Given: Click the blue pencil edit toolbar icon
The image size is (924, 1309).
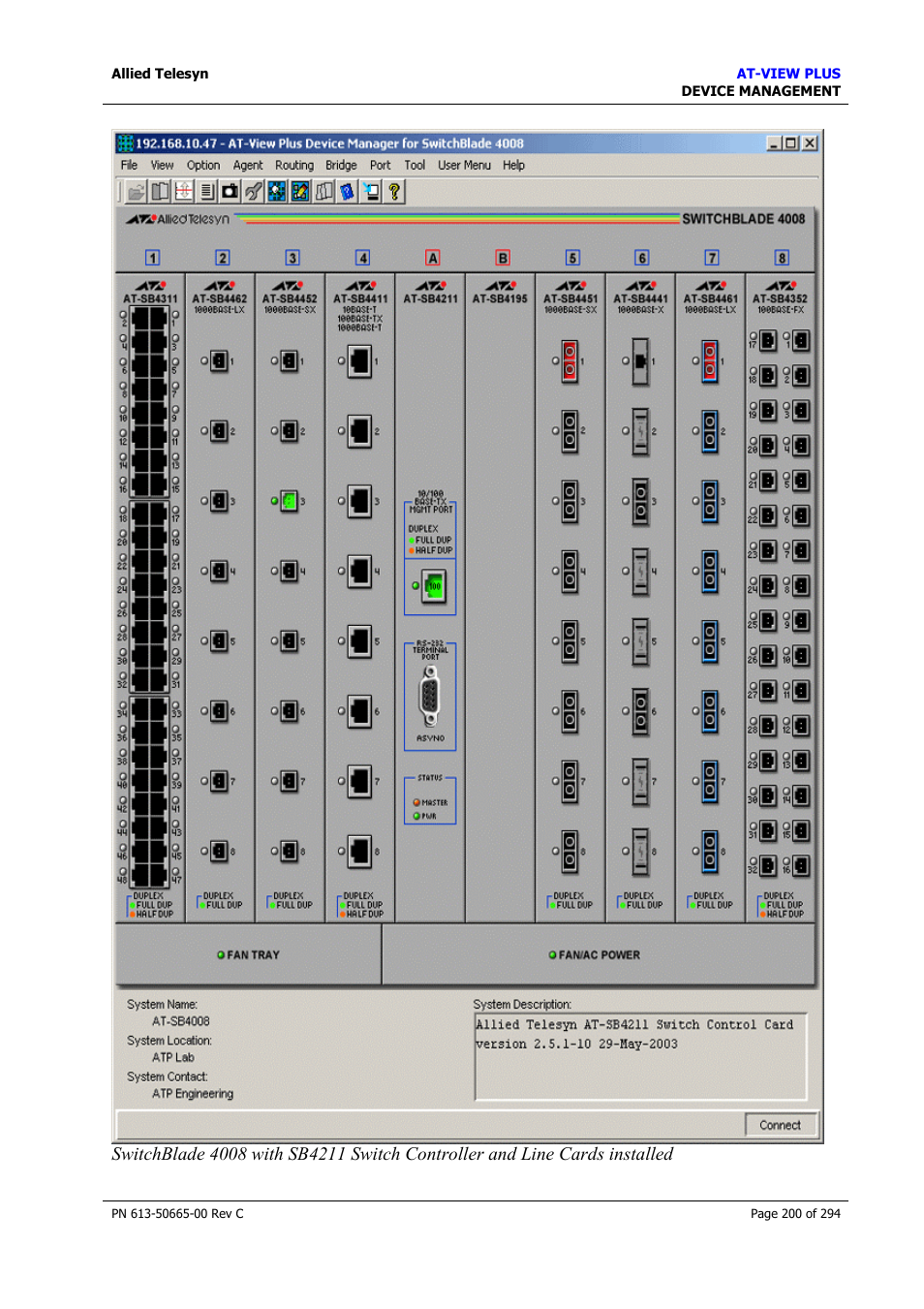Looking at the screenshot, I should 300,192.
